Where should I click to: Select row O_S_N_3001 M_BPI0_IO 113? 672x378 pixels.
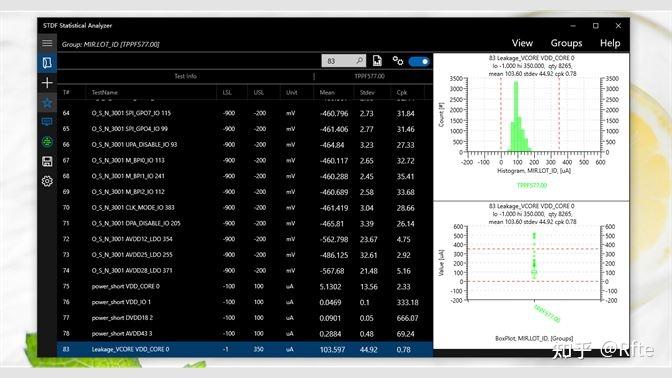[x=245, y=161]
